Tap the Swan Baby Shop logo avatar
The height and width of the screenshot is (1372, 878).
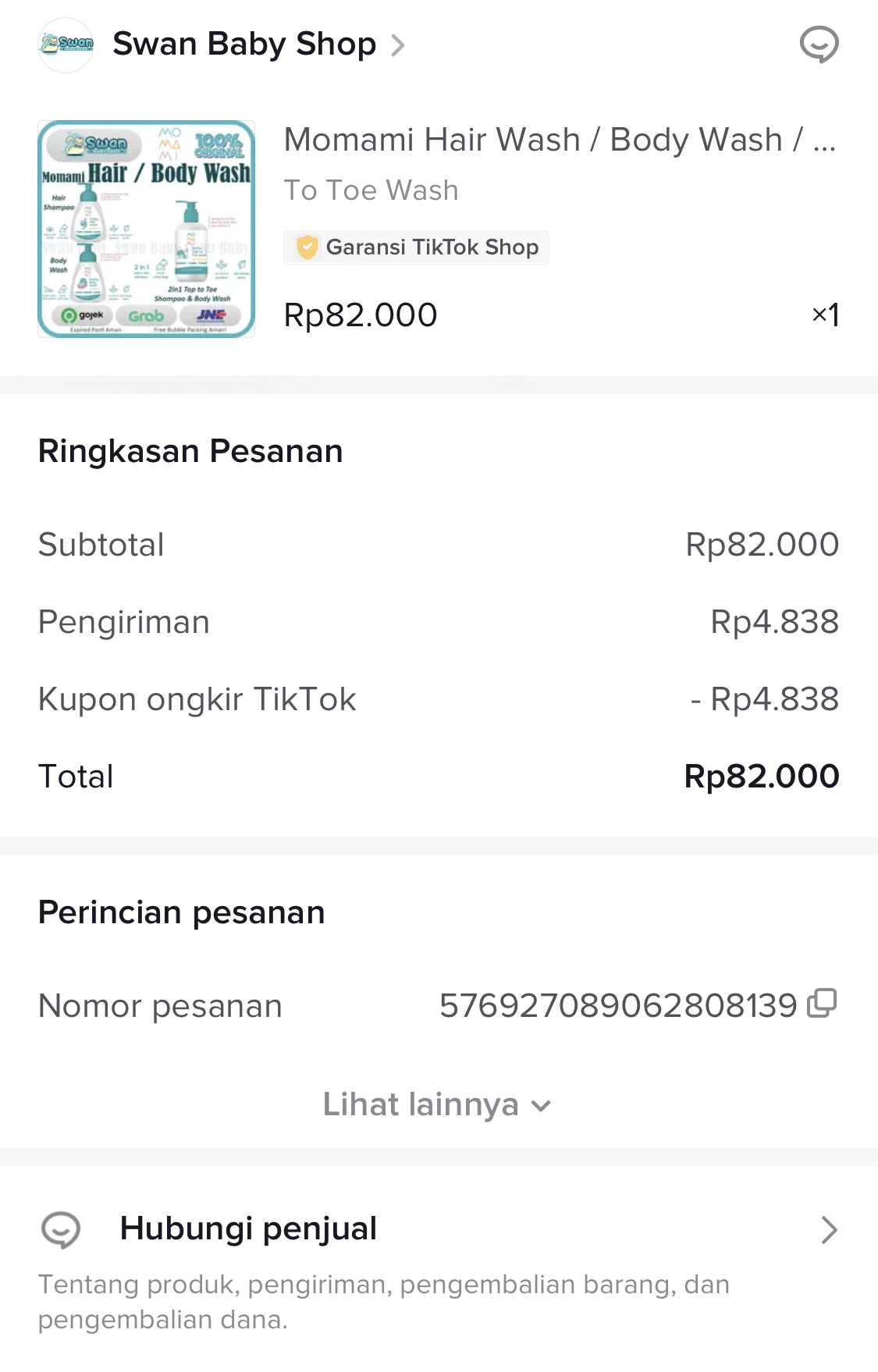(66, 44)
